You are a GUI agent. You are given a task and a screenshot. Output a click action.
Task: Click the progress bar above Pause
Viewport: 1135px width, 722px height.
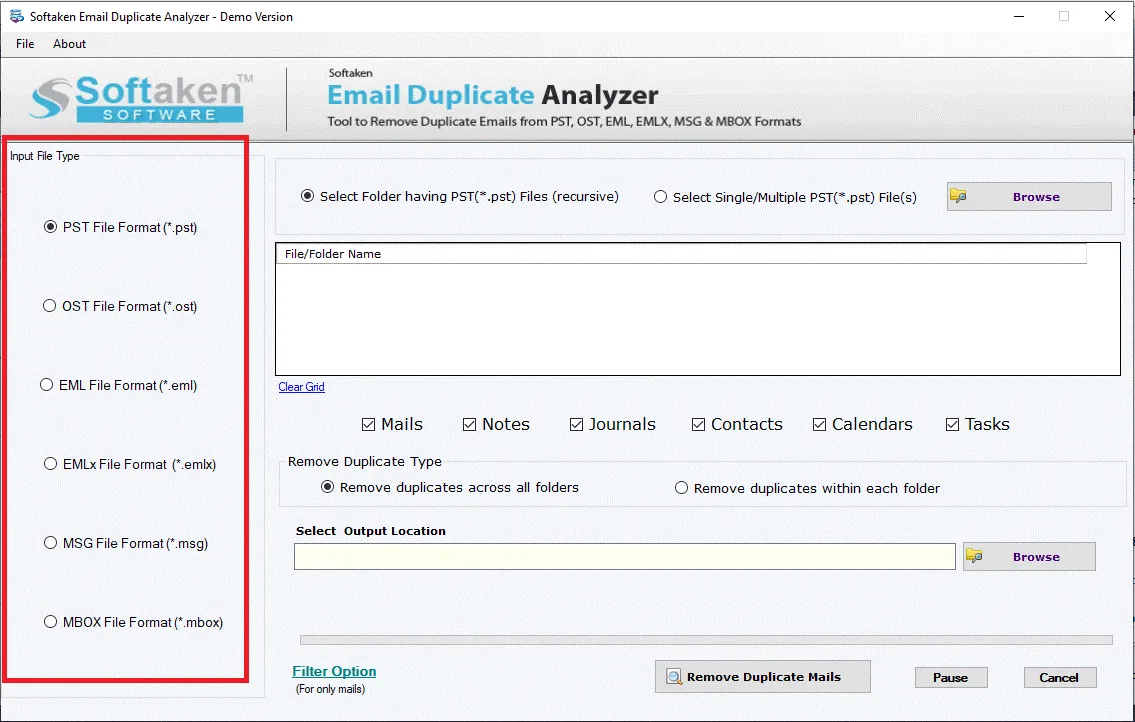706,639
